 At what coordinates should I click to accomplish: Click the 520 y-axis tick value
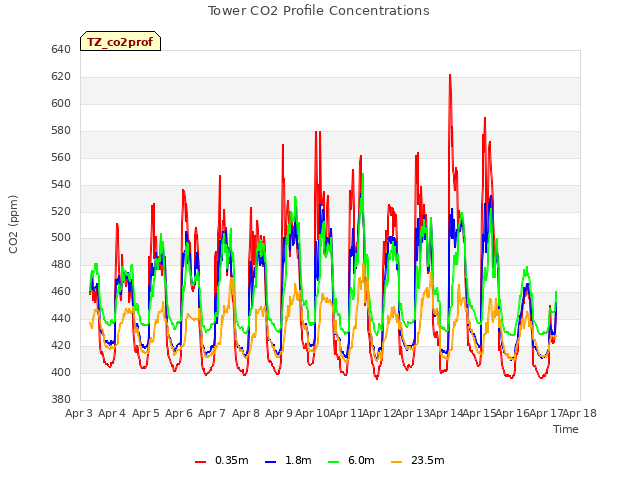point(61,211)
